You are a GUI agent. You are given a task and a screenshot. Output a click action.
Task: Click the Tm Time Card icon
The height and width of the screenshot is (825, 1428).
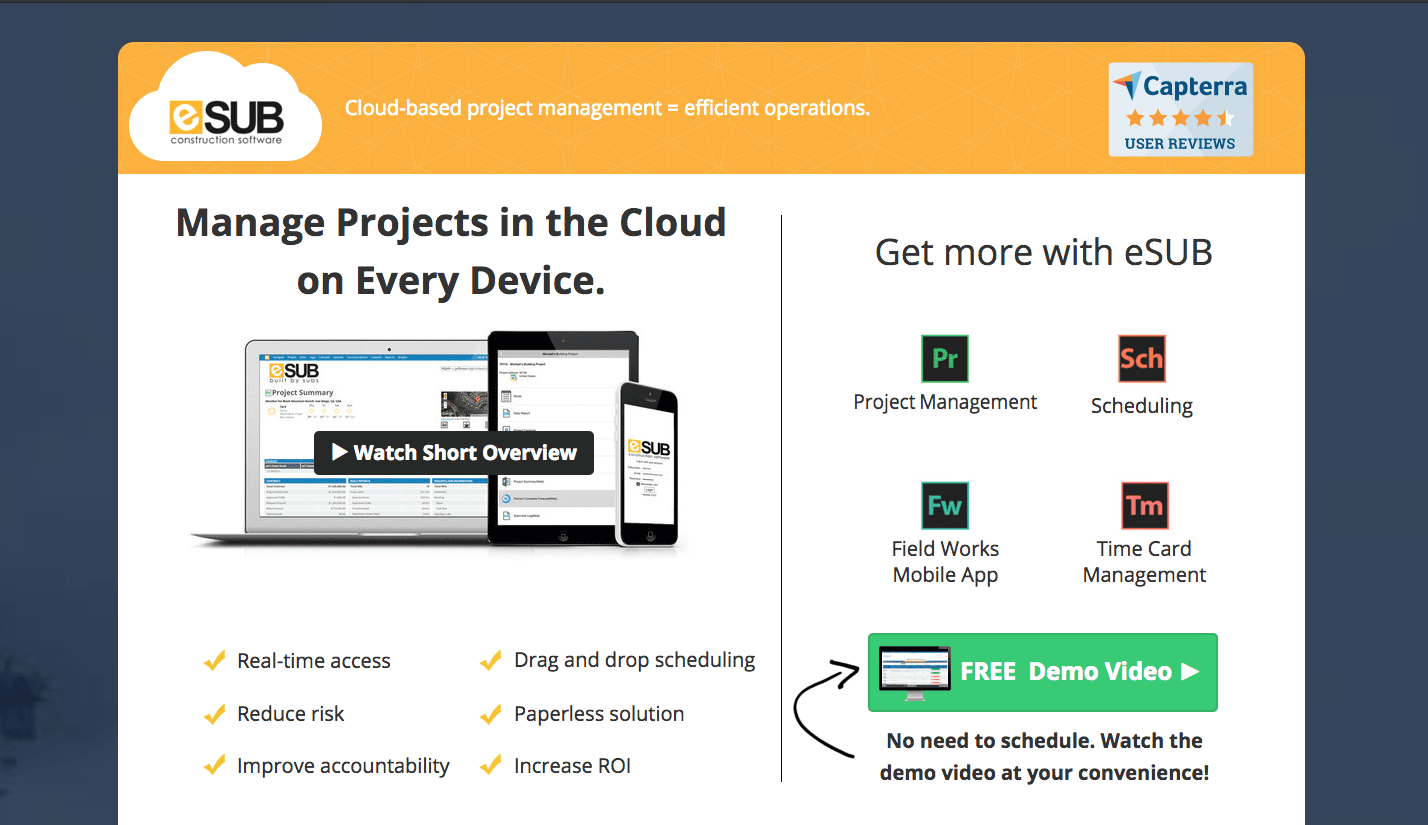[x=1144, y=506]
